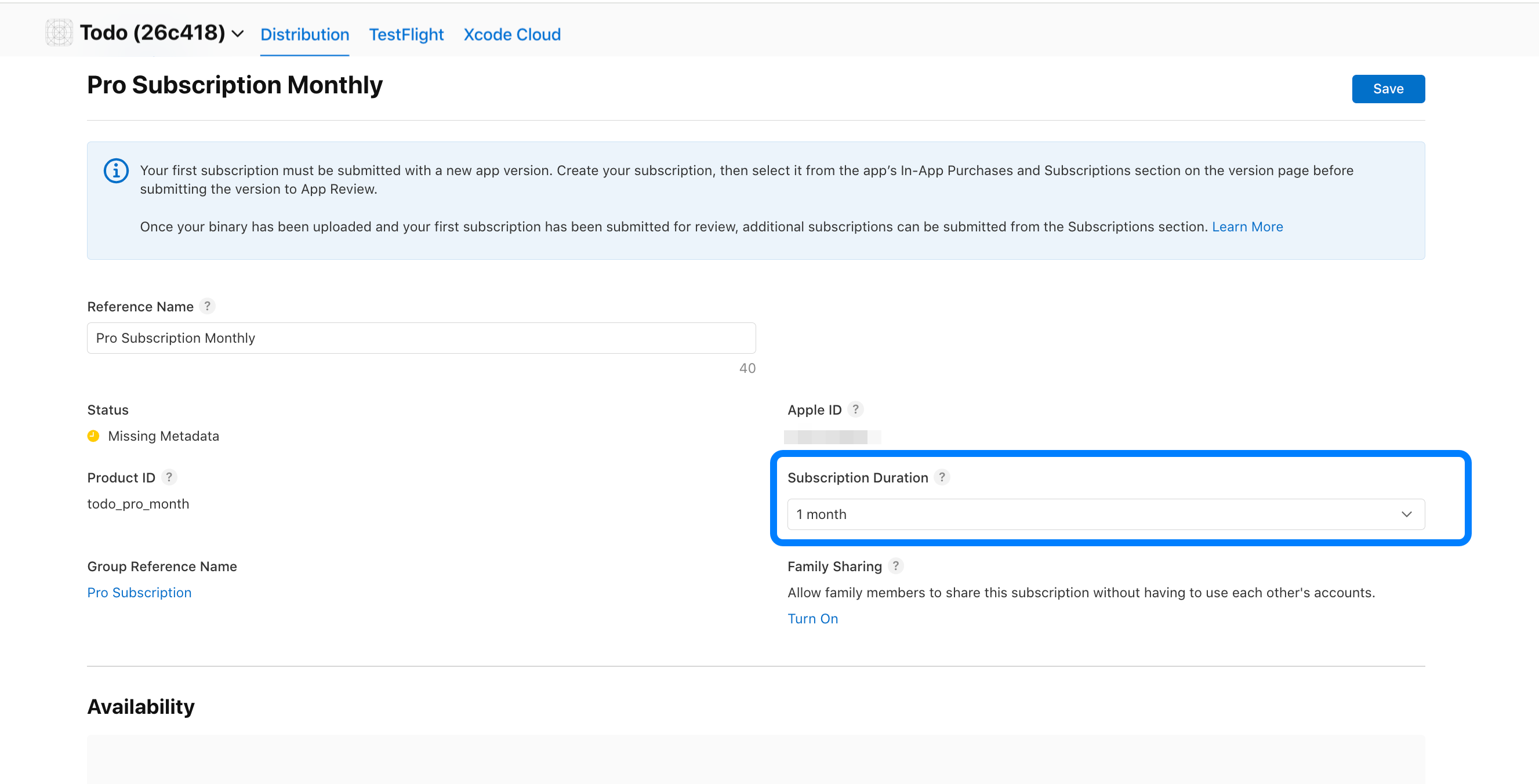The image size is (1539, 784).
Task: Follow the Learn More link
Action: tap(1247, 227)
